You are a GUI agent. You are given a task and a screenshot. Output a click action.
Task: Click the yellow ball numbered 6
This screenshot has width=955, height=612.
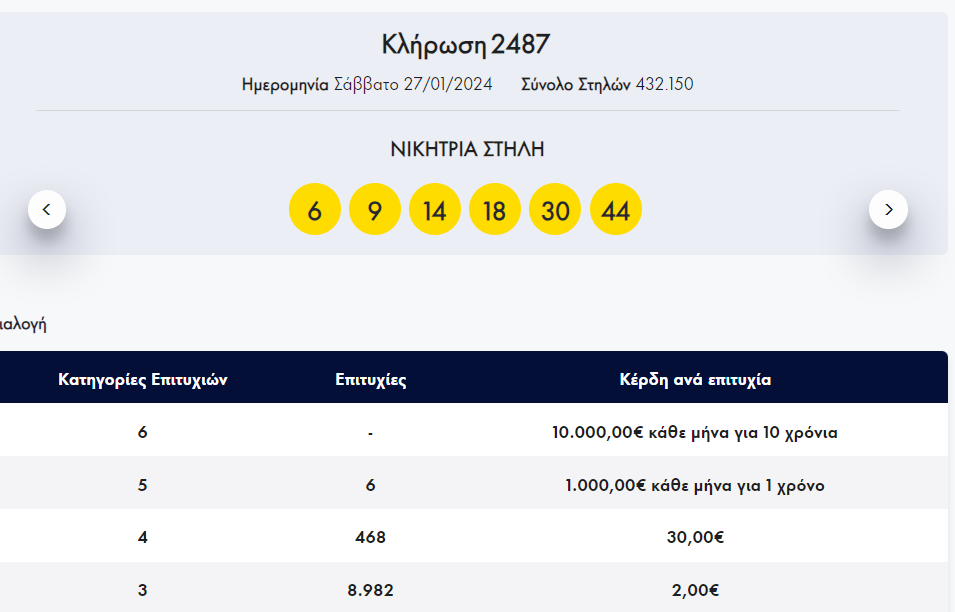(x=315, y=210)
